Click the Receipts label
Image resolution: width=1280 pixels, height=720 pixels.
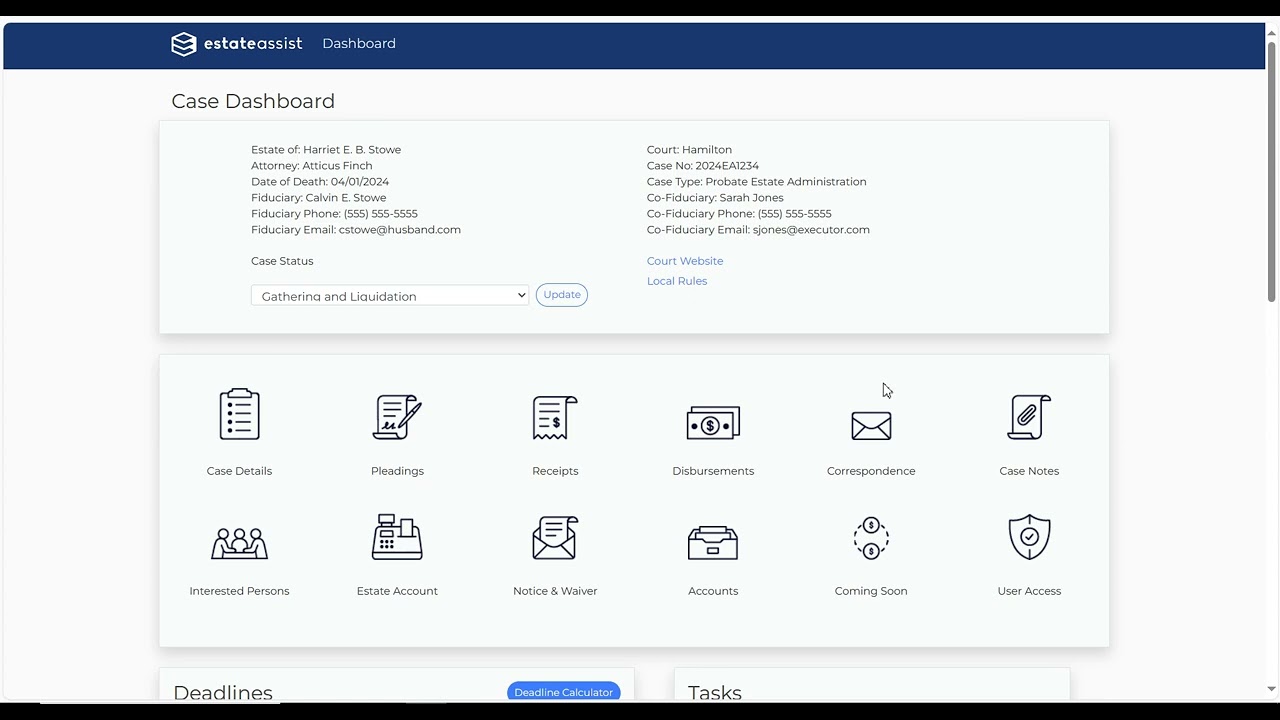(x=555, y=471)
